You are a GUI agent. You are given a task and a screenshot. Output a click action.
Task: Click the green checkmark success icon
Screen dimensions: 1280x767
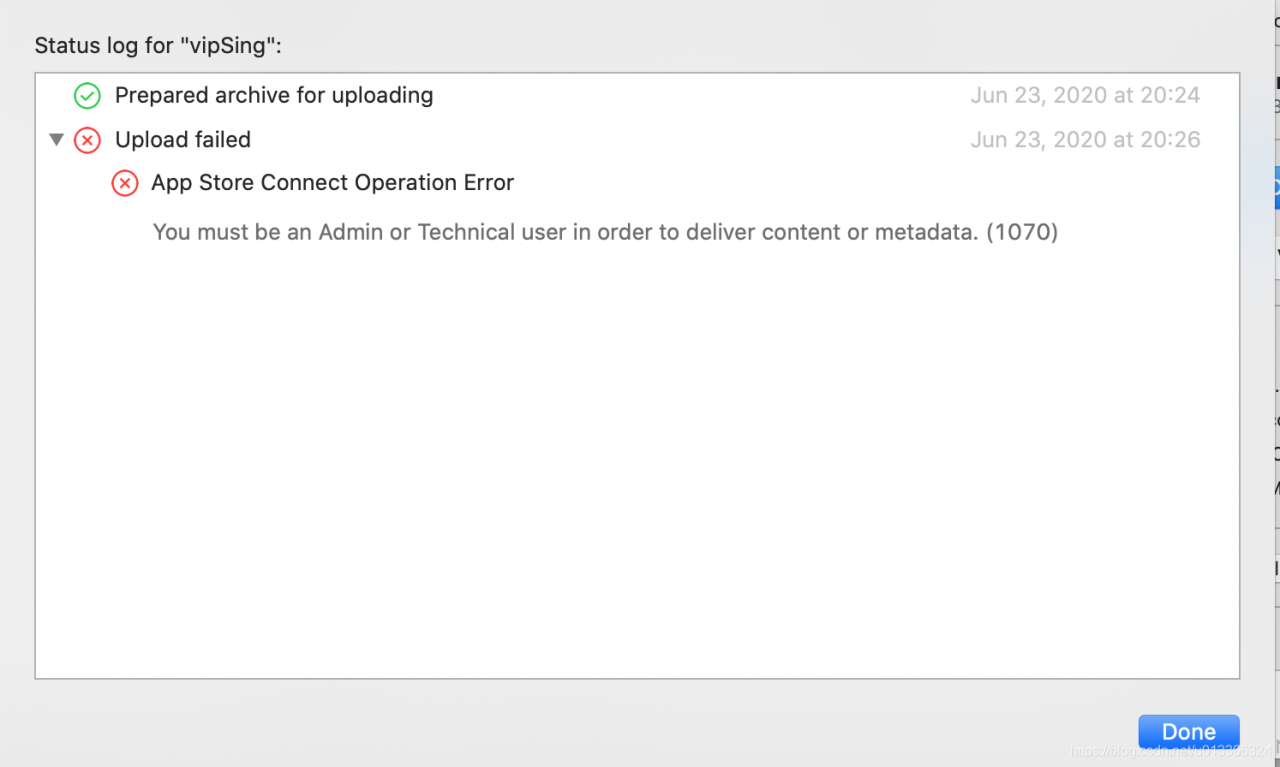pyautogui.click(x=88, y=96)
